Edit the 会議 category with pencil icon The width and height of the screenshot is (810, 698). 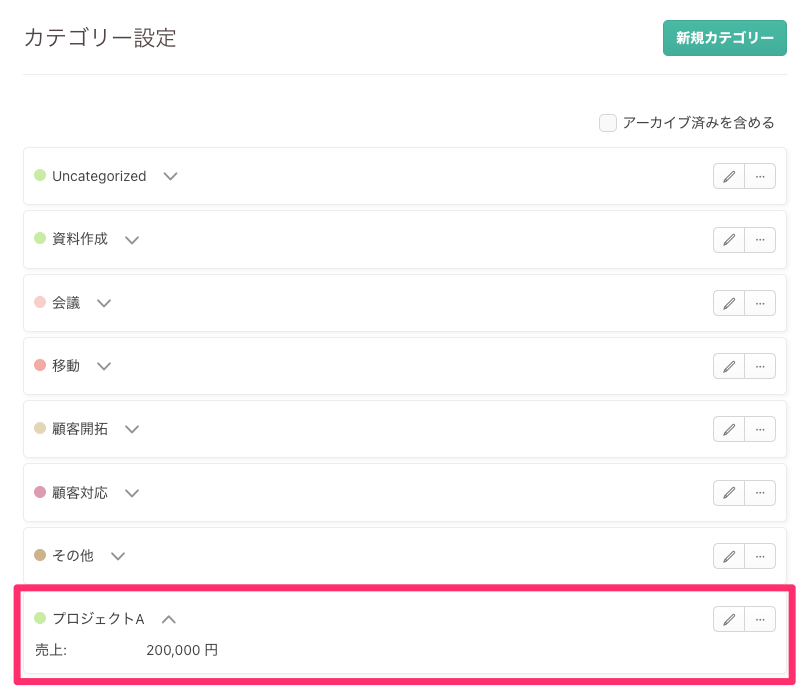tap(729, 303)
